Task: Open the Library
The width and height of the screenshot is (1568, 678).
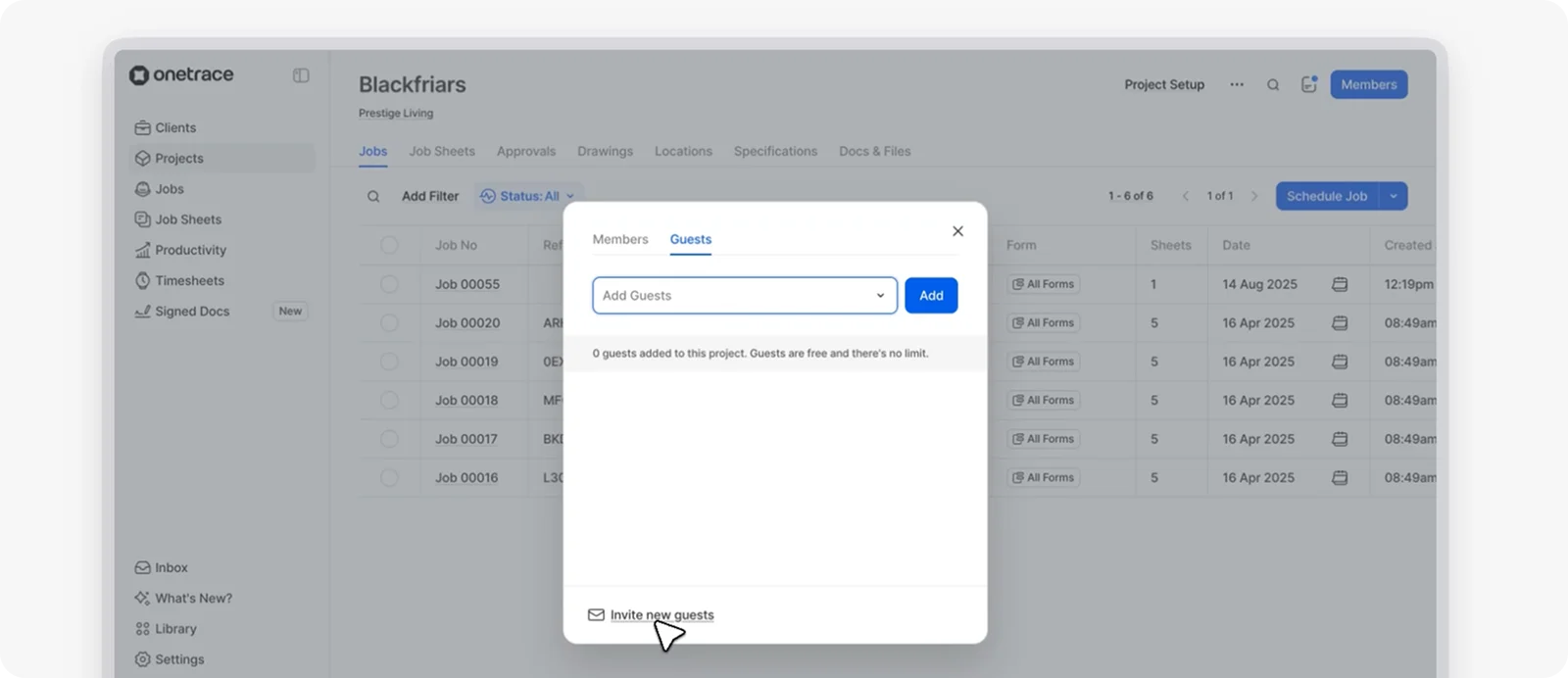Action: click(166, 629)
